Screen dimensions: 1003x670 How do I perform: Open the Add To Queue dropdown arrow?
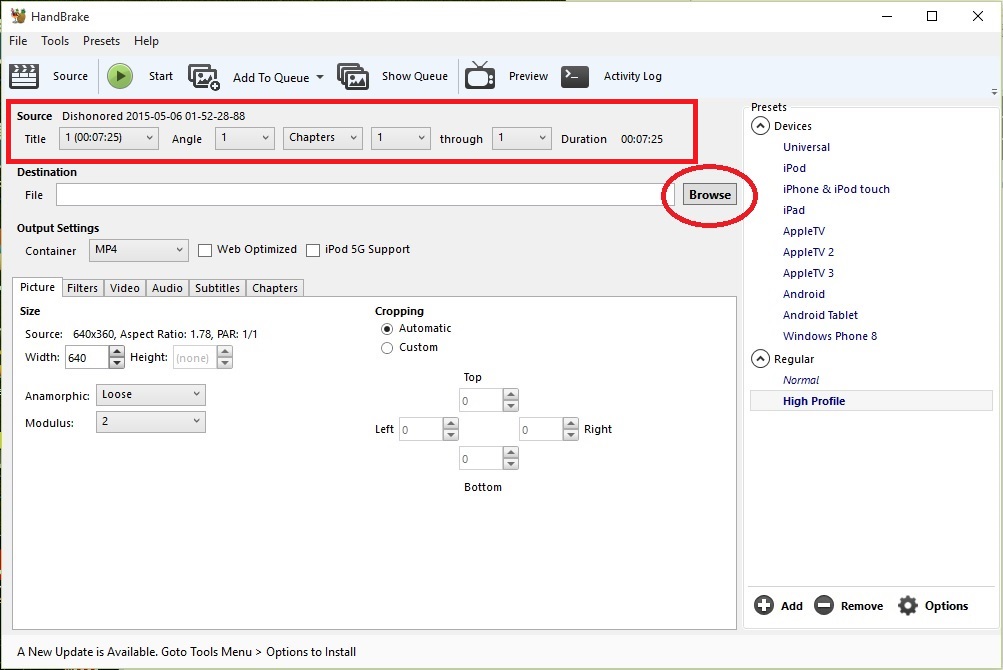tap(320, 77)
